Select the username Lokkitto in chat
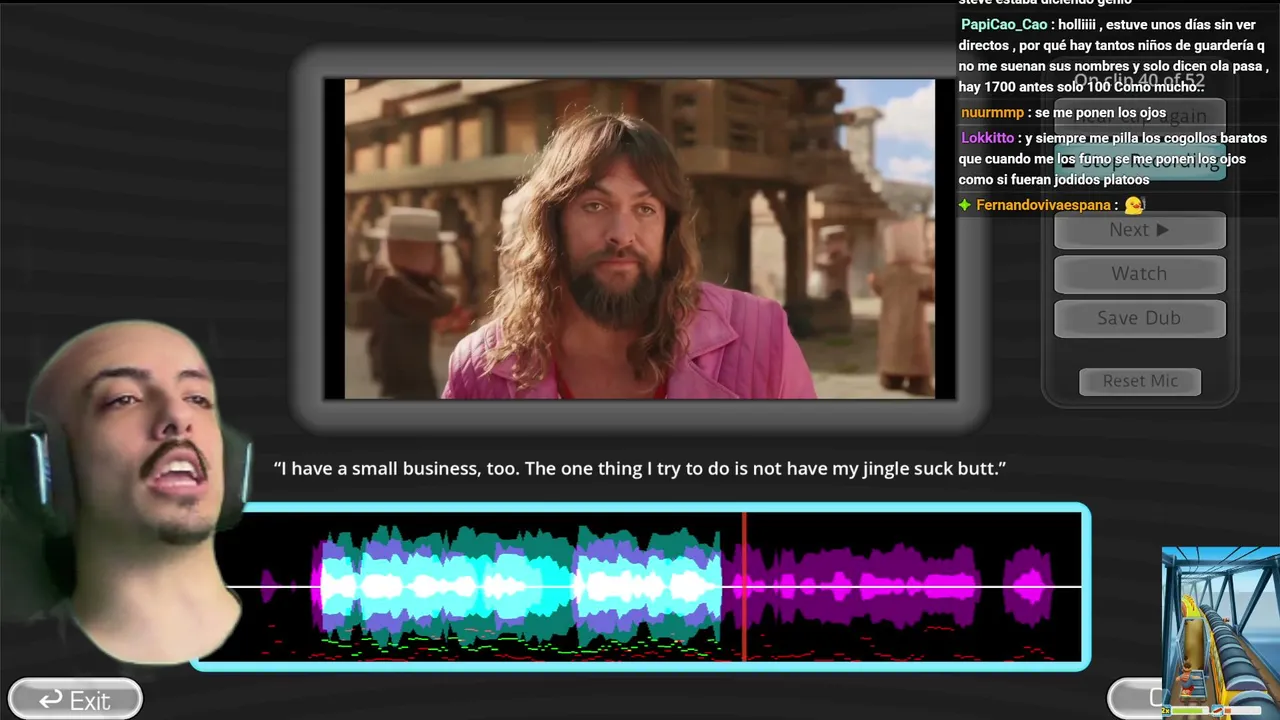Image resolution: width=1280 pixels, height=720 pixels. (987, 138)
